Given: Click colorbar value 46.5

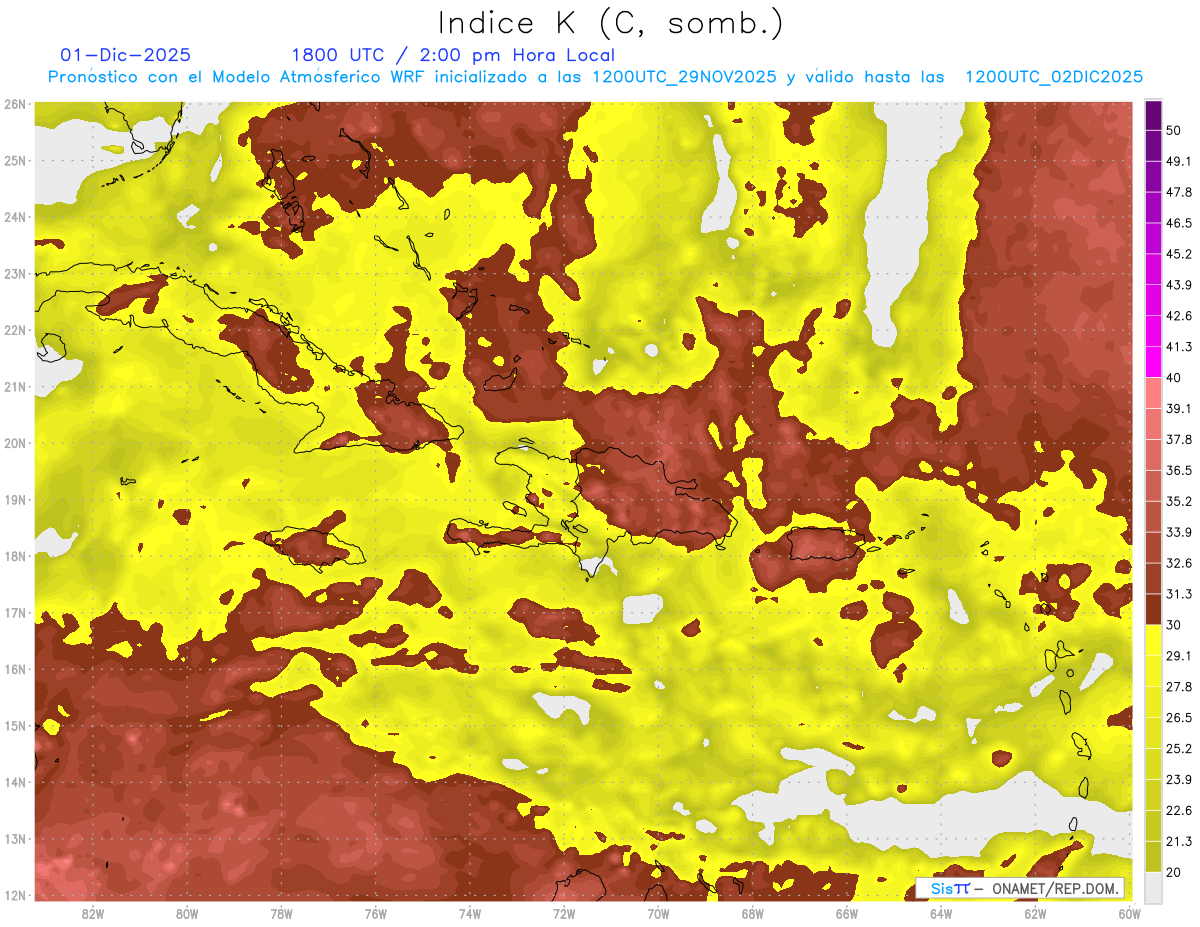Looking at the screenshot, I should [1178, 222].
